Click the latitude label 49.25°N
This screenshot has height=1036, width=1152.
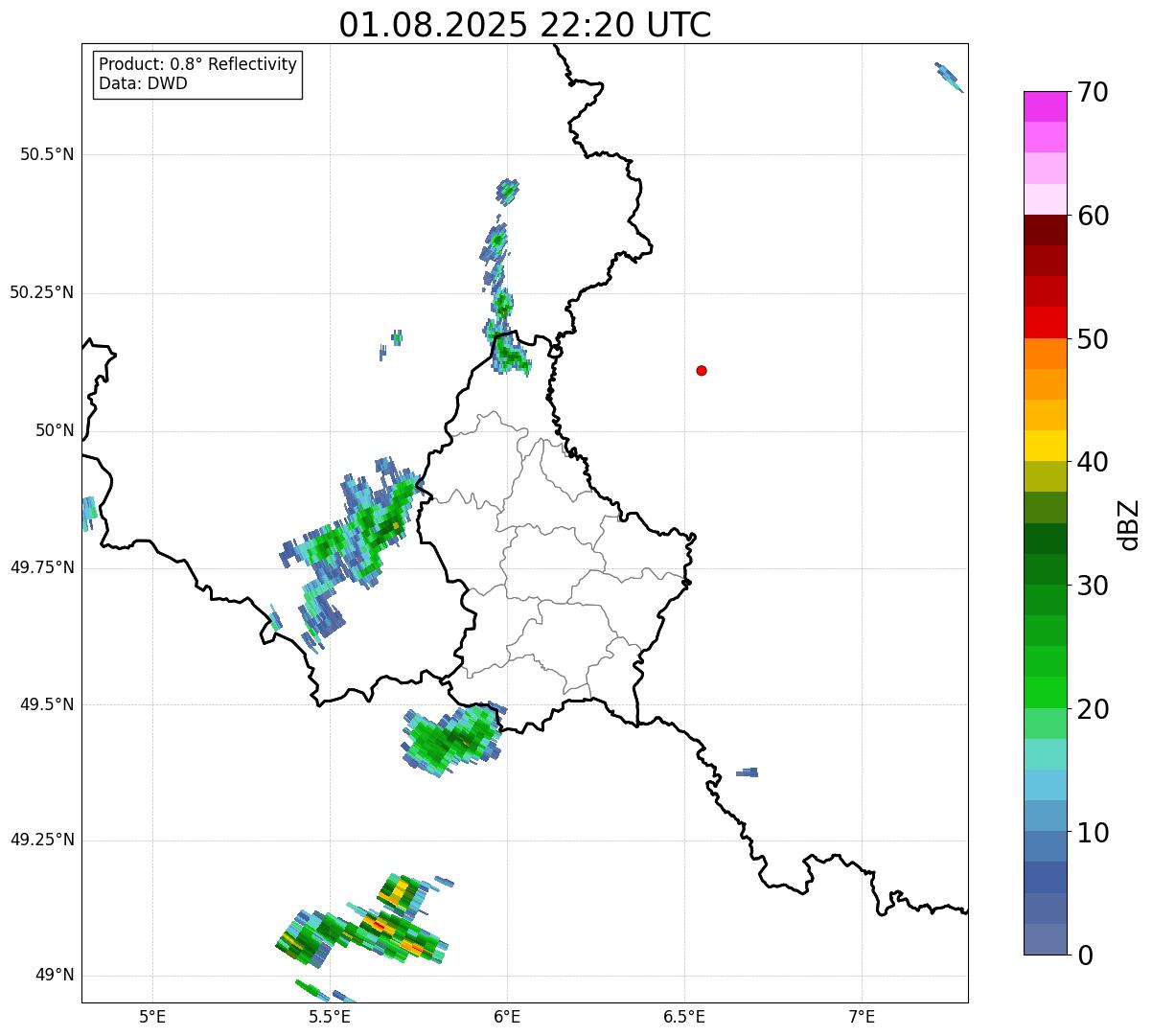(41, 840)
